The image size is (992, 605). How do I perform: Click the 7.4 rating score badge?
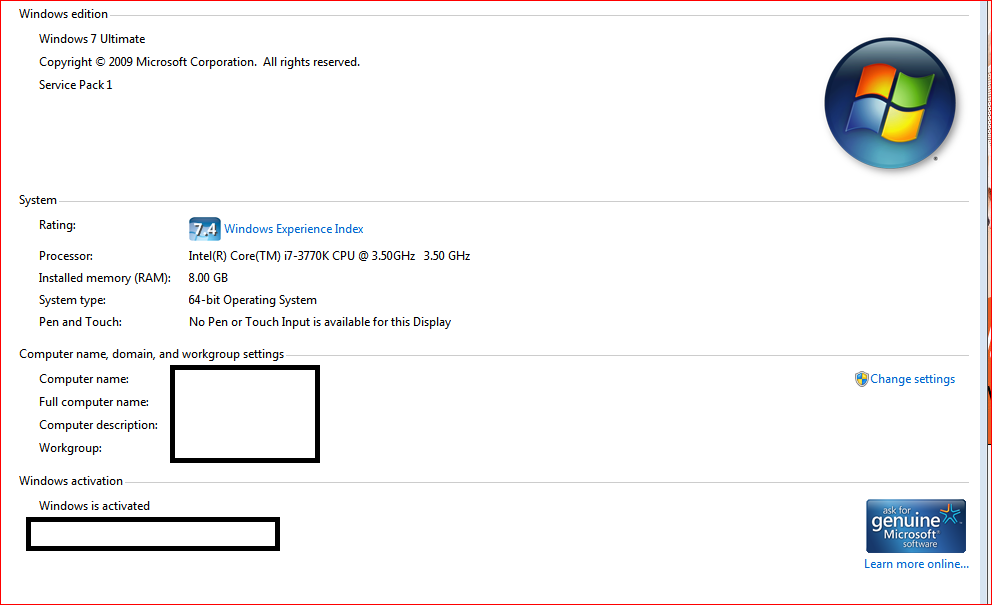[x=204, y=229]
